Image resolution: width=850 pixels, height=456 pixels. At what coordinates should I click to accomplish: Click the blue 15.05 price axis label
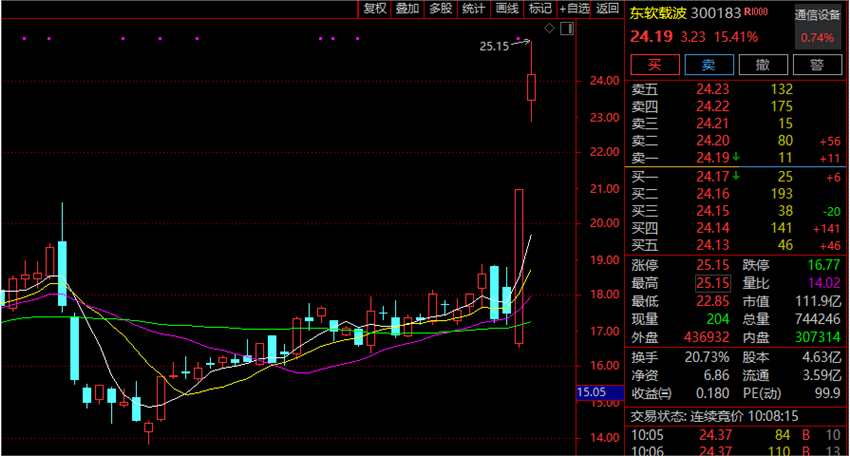[599, 392]
